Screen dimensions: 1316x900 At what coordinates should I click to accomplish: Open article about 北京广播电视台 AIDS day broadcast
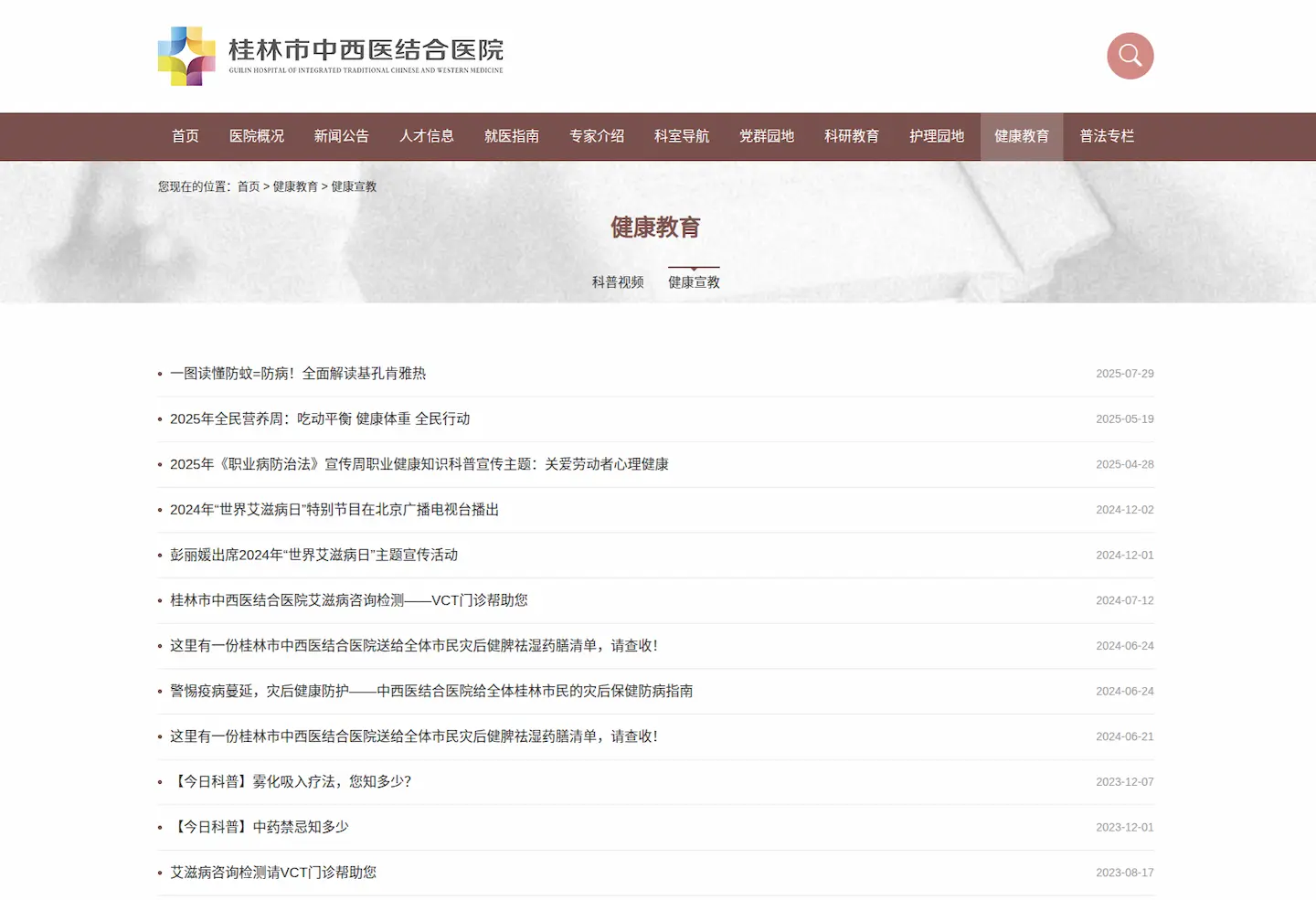334,510
